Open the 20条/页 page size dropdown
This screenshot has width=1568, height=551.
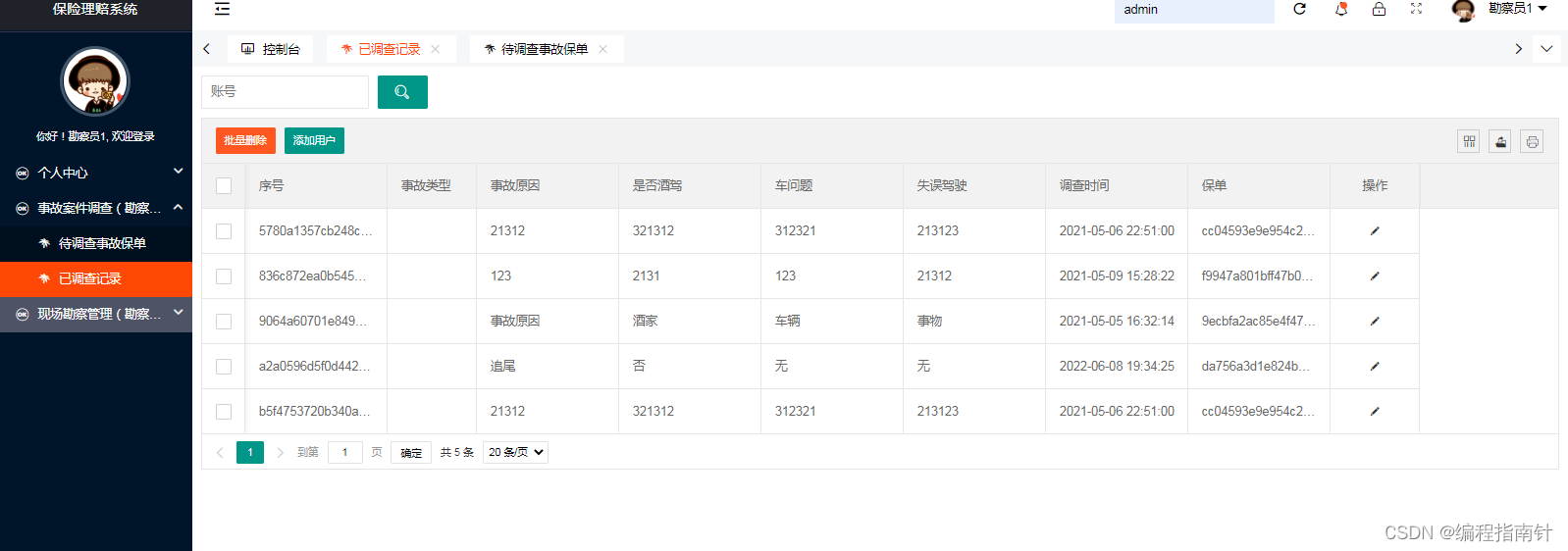pos(515,452)
